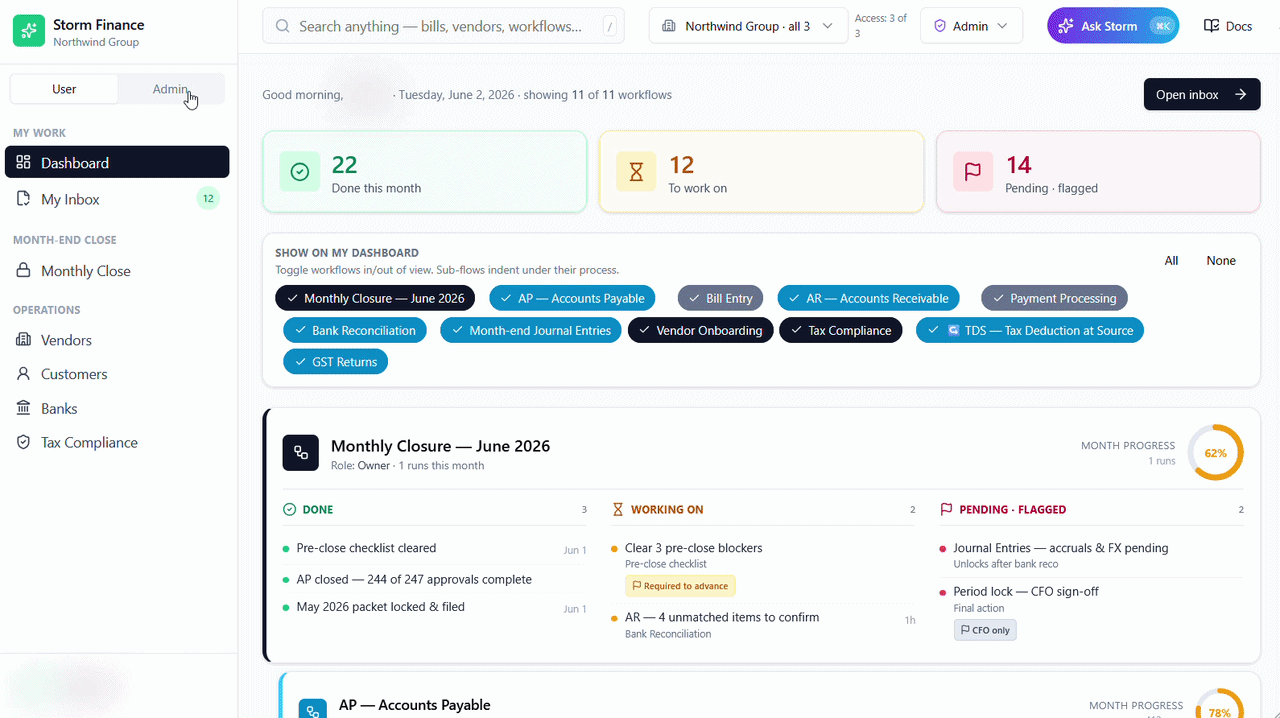Go to Vendors in the sidebar

[117, 340]
